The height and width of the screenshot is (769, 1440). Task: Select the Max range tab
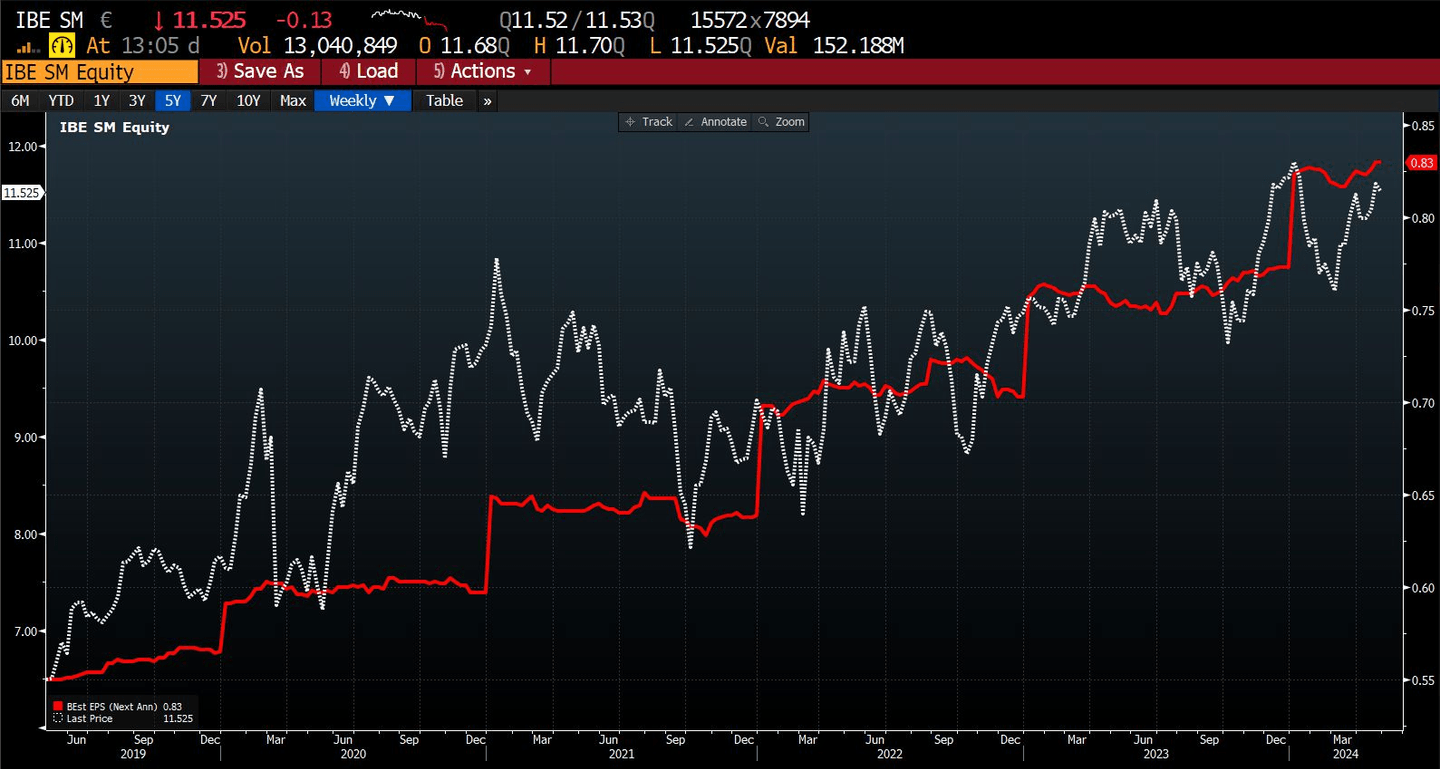292,100
